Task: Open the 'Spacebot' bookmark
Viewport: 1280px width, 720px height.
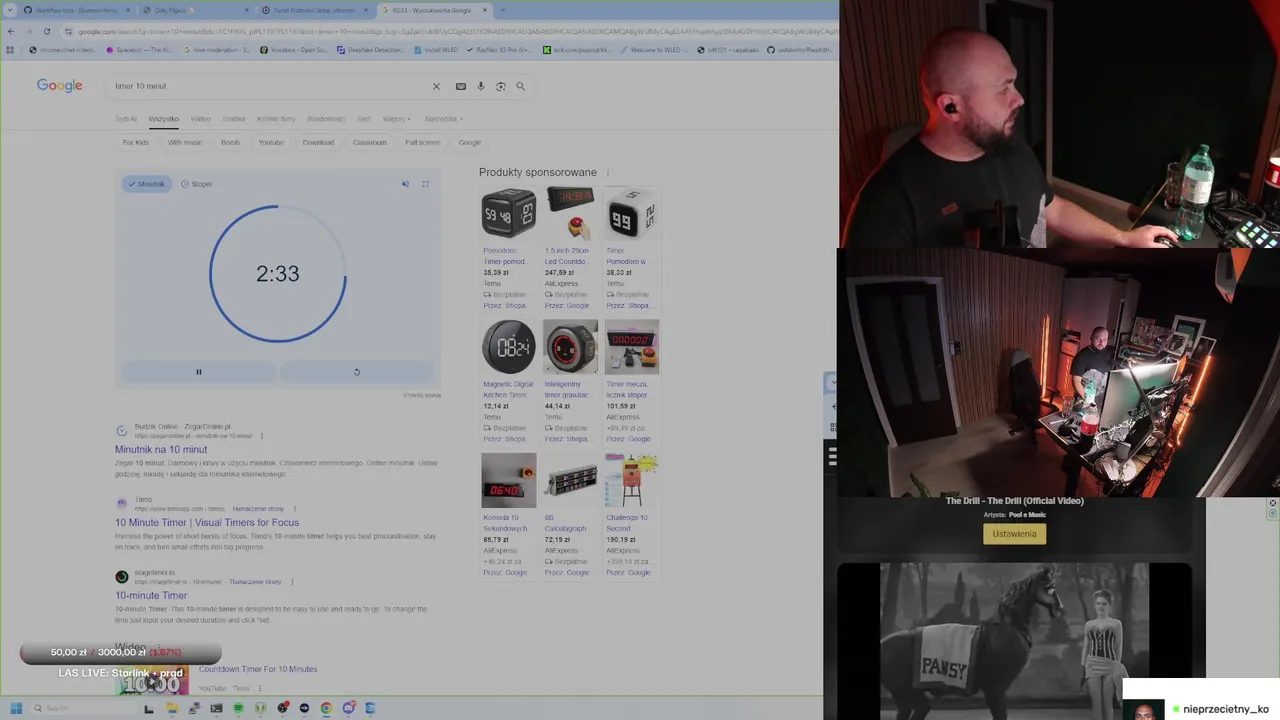Action: (138, 50)
